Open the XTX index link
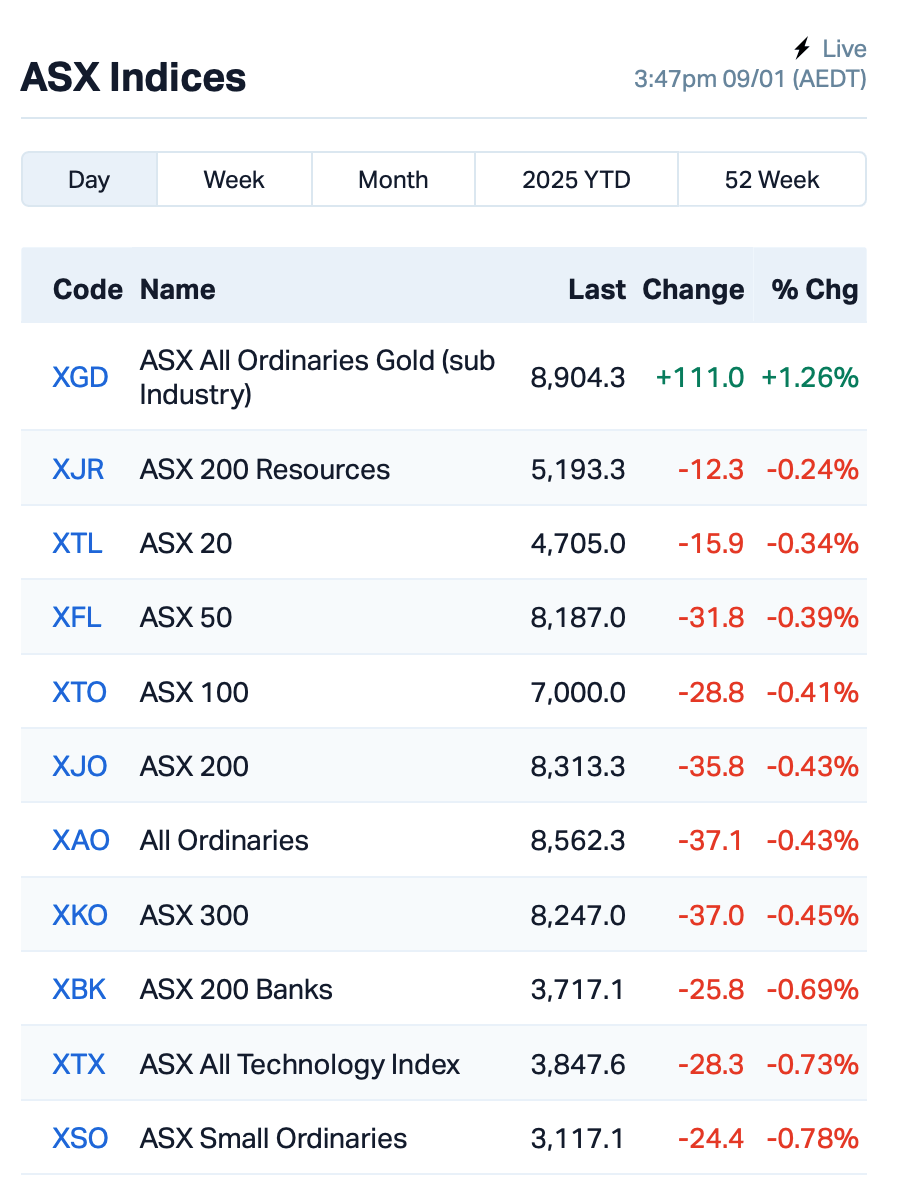Image resolution: width=900 pixels, height=1182 pixels. (x=78, y=1064)
